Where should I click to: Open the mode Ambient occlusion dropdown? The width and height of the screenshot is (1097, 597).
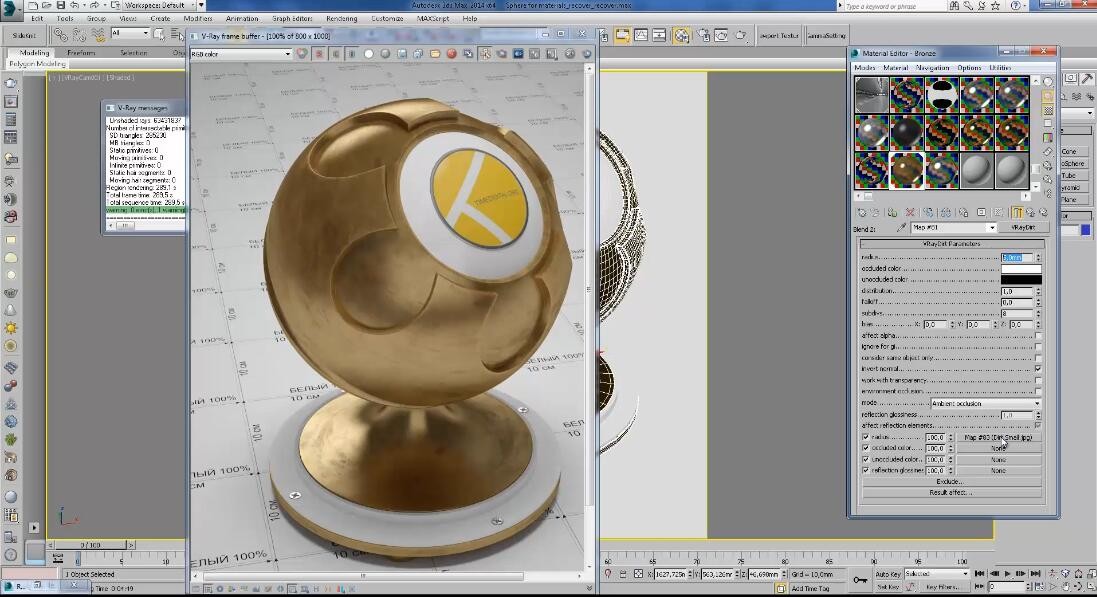click(986, 404)
